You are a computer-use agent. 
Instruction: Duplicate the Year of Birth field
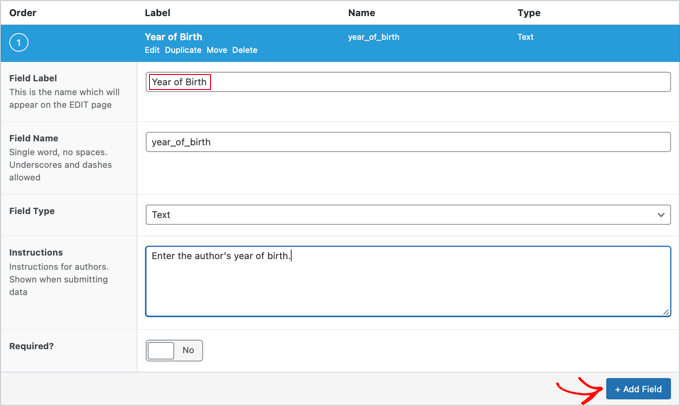click(x=183, y=50)
